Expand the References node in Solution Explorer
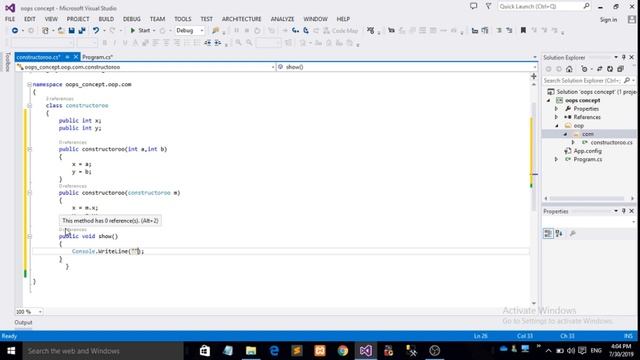This screenshot has width=640, height=360. (x=556, y=117)
